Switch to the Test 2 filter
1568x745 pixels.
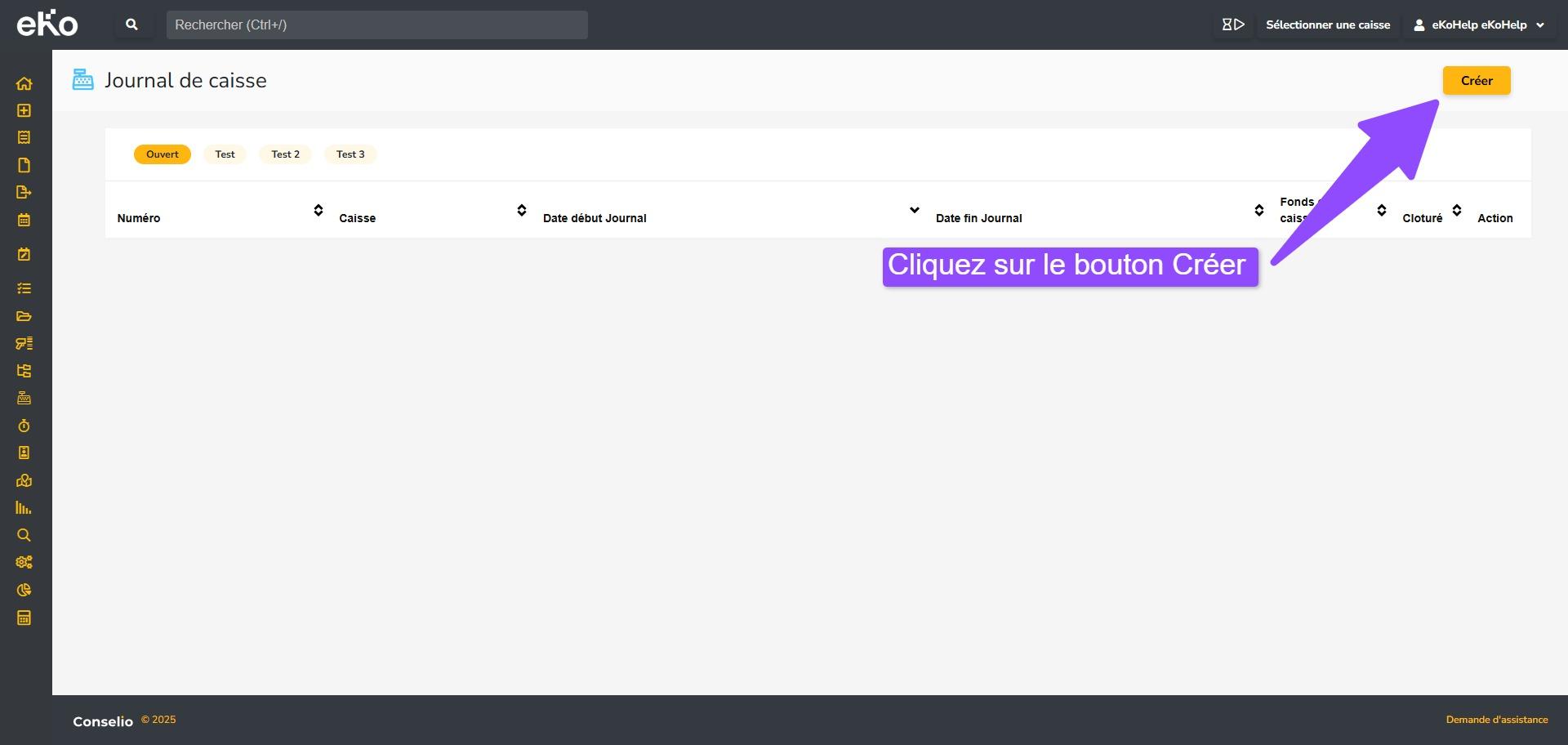[285, 154]
